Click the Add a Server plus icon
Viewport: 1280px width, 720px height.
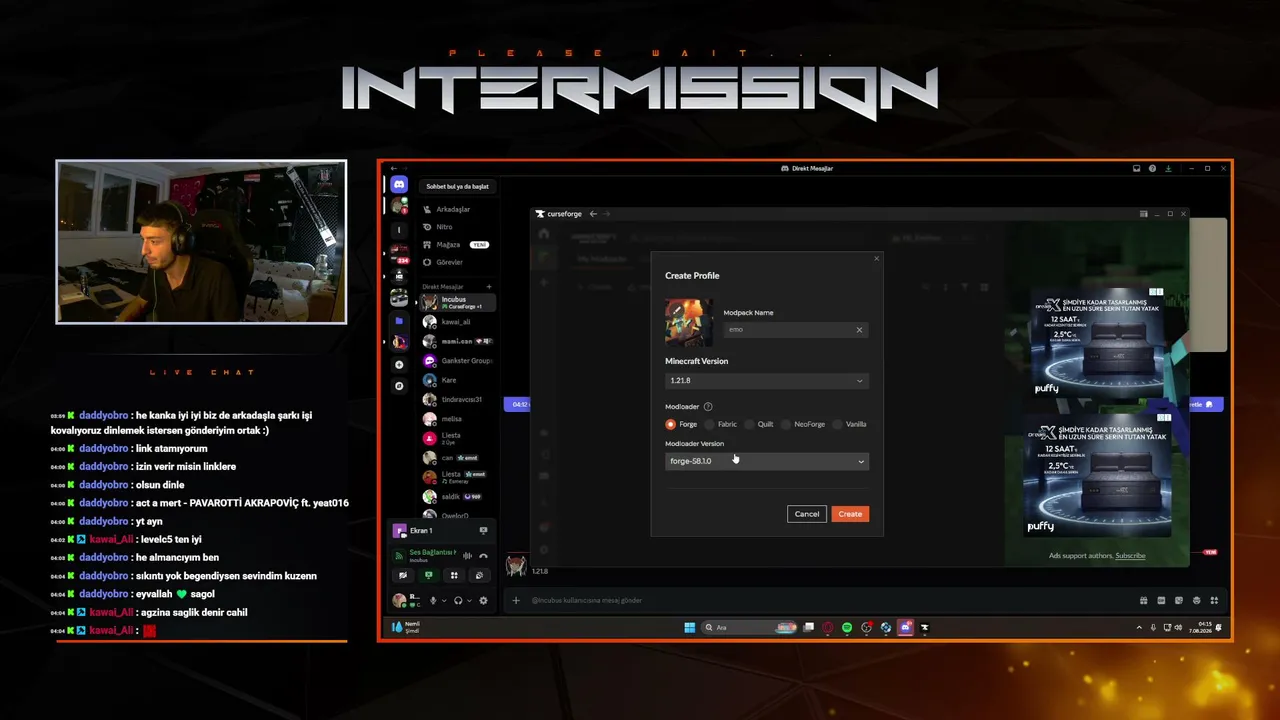[x=399, y=365]
